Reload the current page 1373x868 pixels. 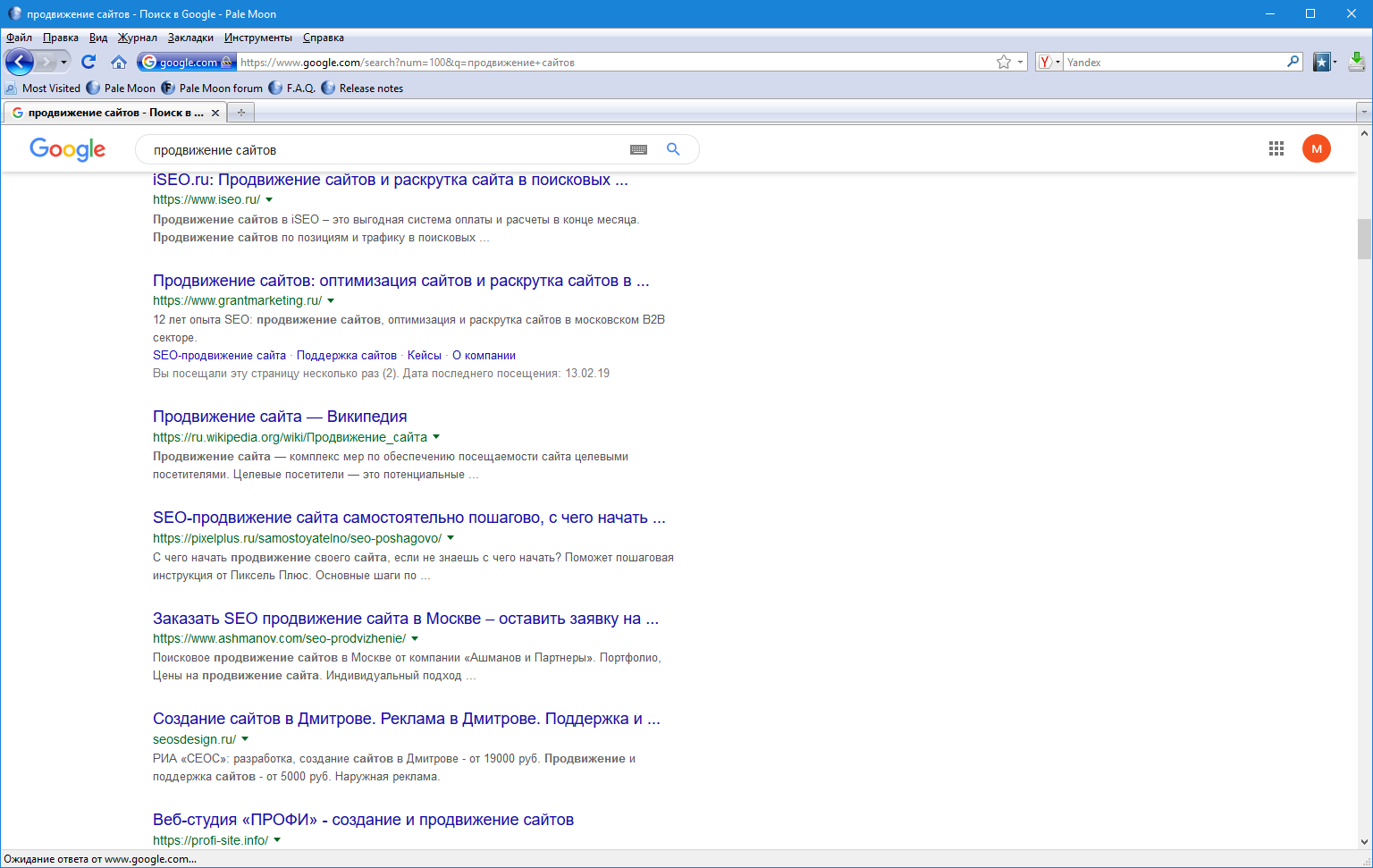coord(88,62)
